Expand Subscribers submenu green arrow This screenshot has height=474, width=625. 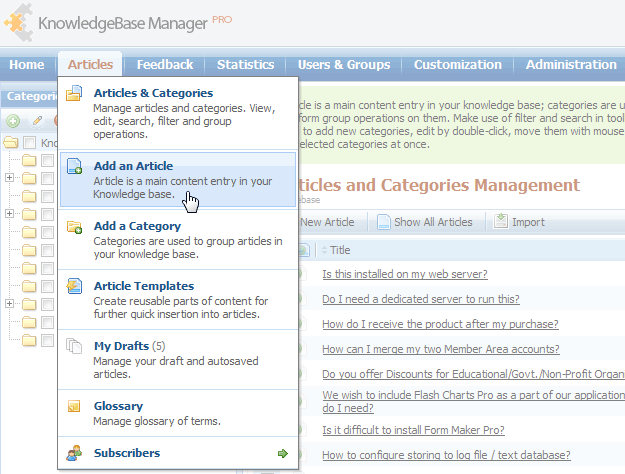pyautogui.click(x=283, y=453)
